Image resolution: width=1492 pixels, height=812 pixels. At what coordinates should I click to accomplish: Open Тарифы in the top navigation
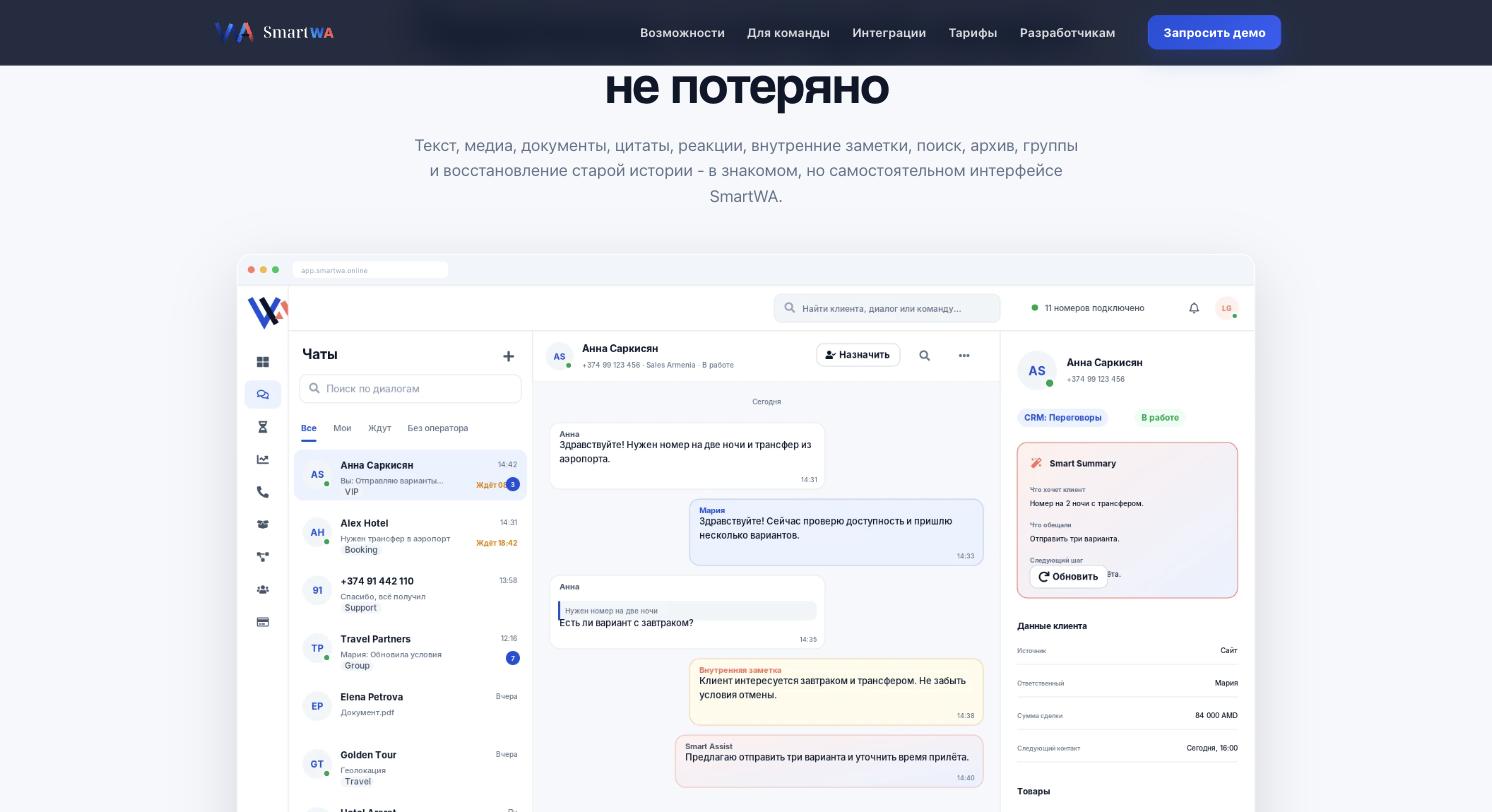[x=973, y=33]
